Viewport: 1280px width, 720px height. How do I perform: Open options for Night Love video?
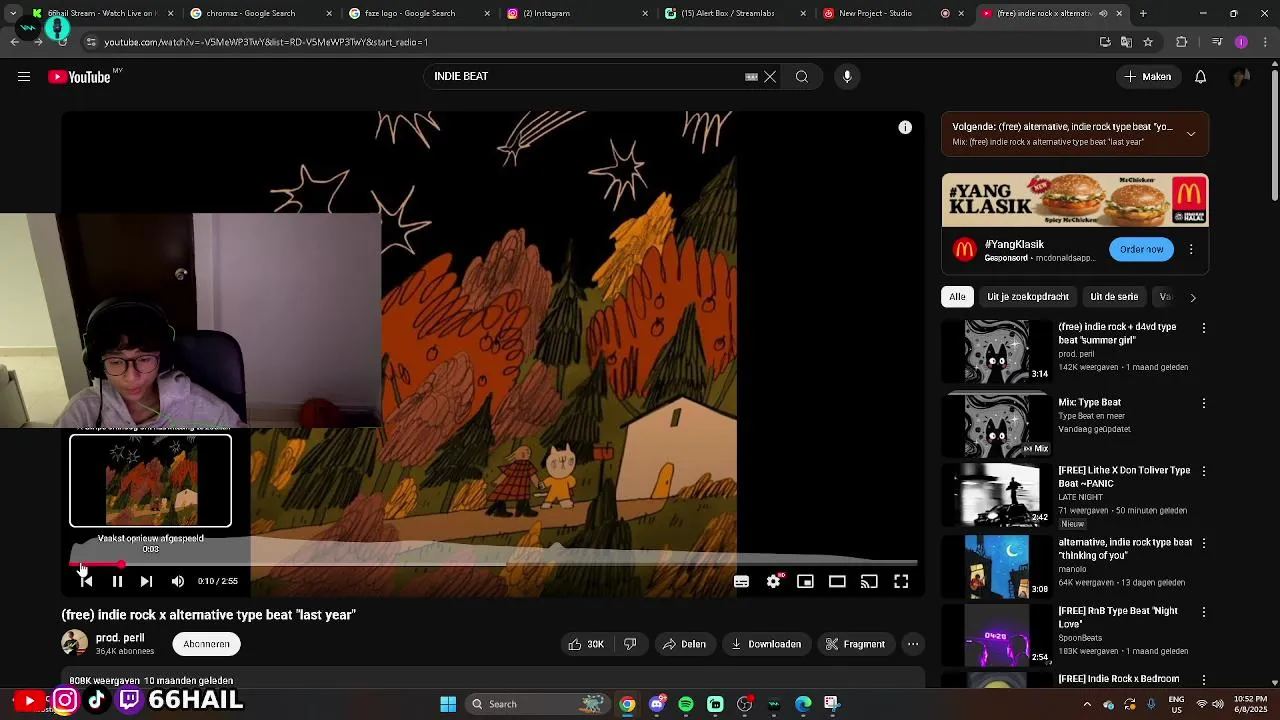1204,611
